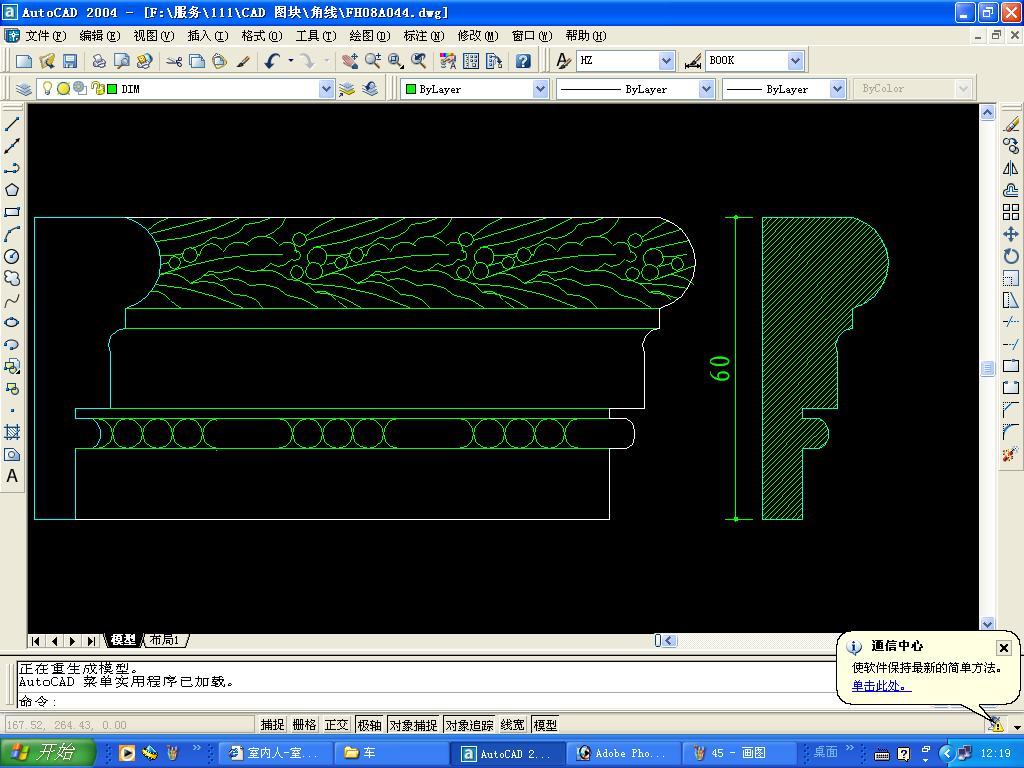Select the Line drawing tool
The height and width of the screenshot is (768, 1024).
[x=12, y=124]
